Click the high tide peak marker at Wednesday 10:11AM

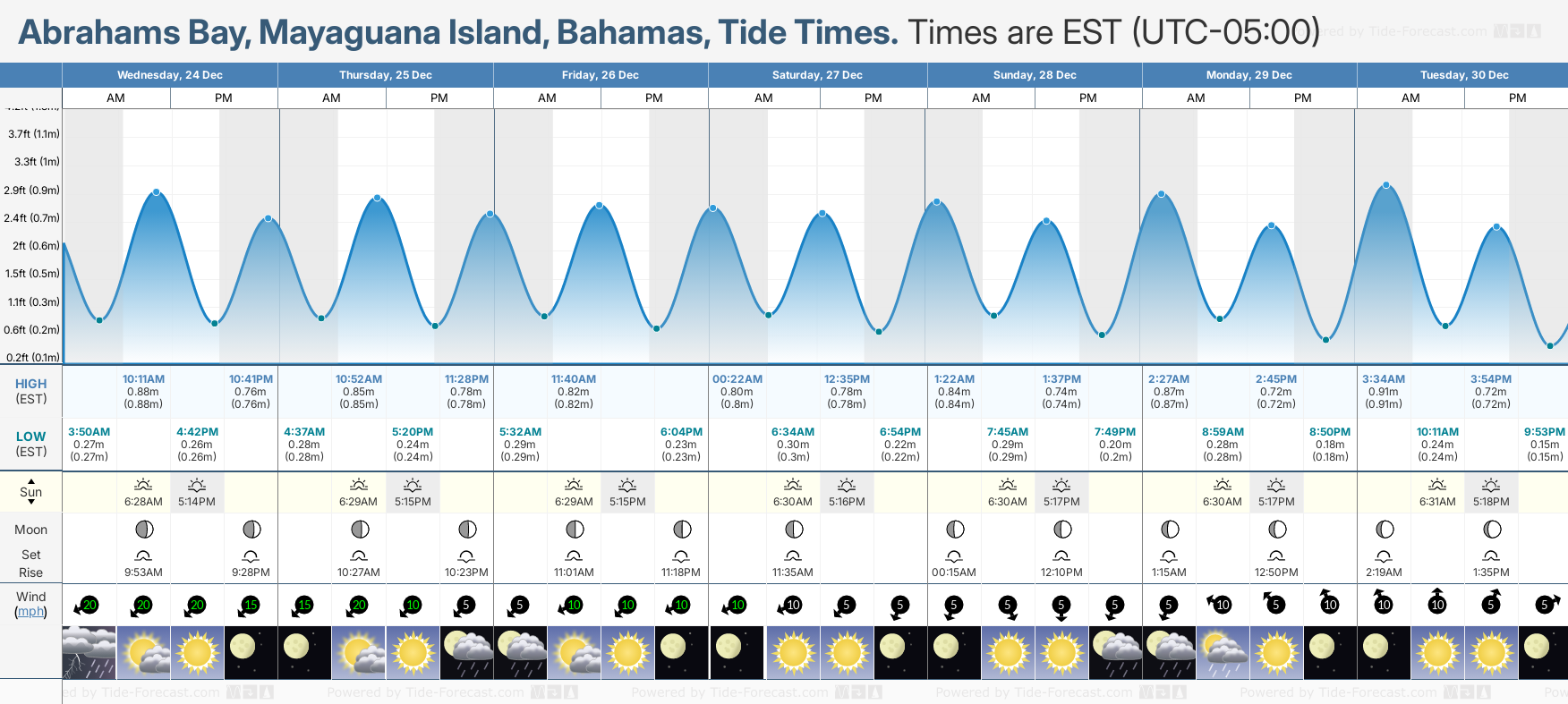(x=157, y=192)
